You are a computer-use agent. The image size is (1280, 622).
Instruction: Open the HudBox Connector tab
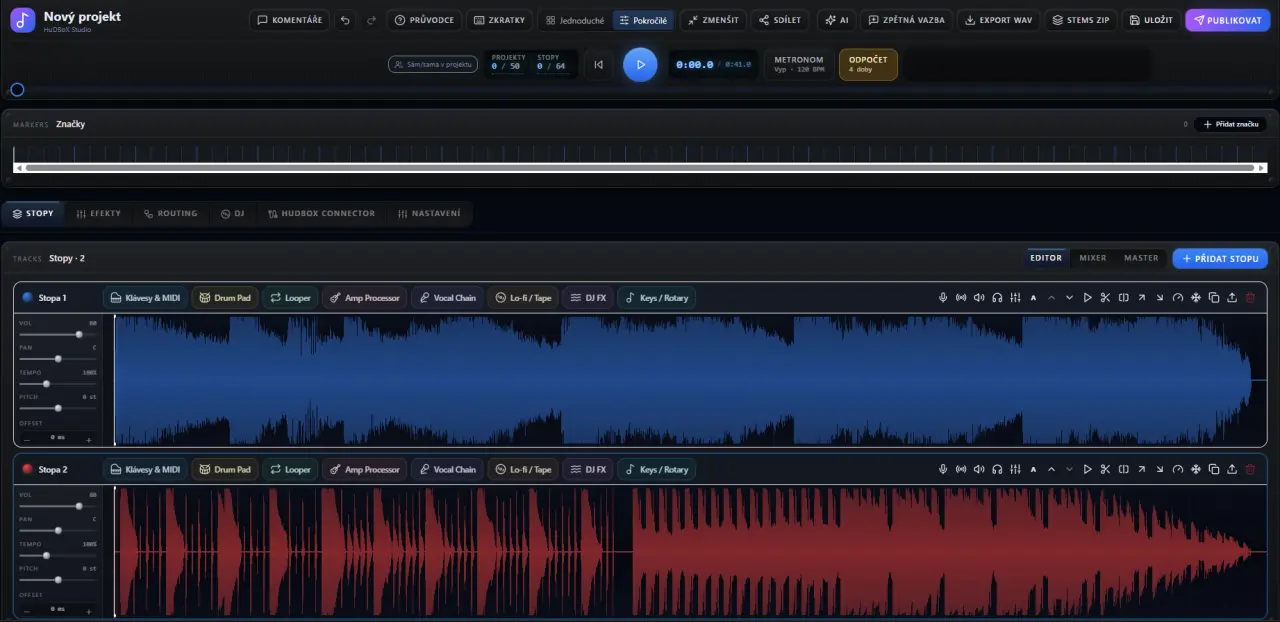coord(321,213)
